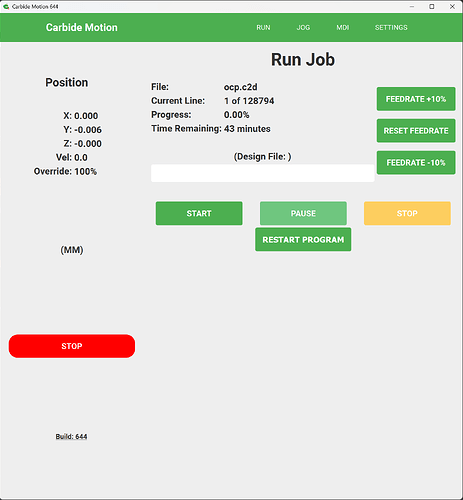Viewport: 463px width, 500px height.
Task: Click the Carbide Motion header title
Action: click(x=82, y=28)
